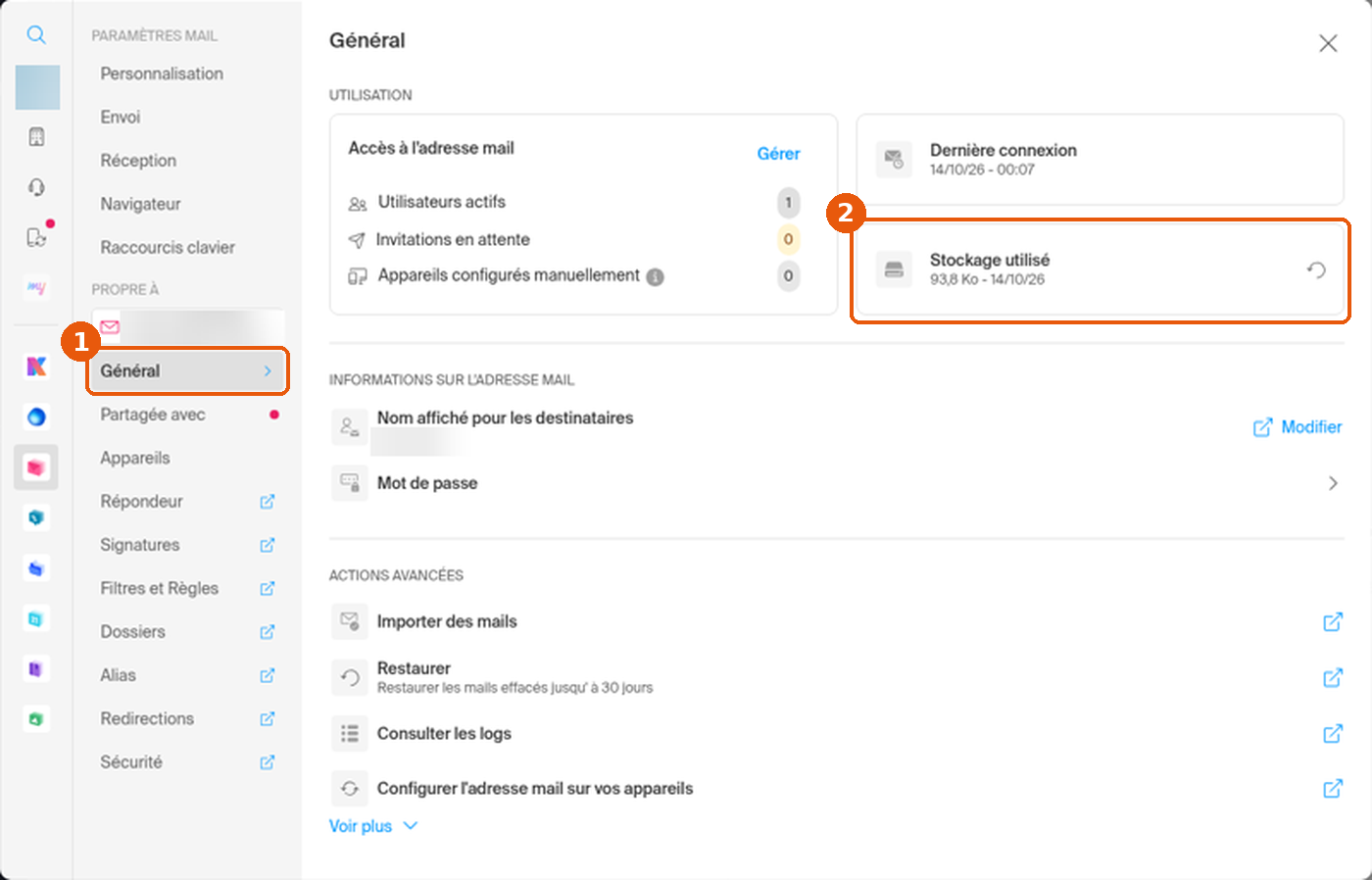Select Réception in the mail settings menu

138,160
